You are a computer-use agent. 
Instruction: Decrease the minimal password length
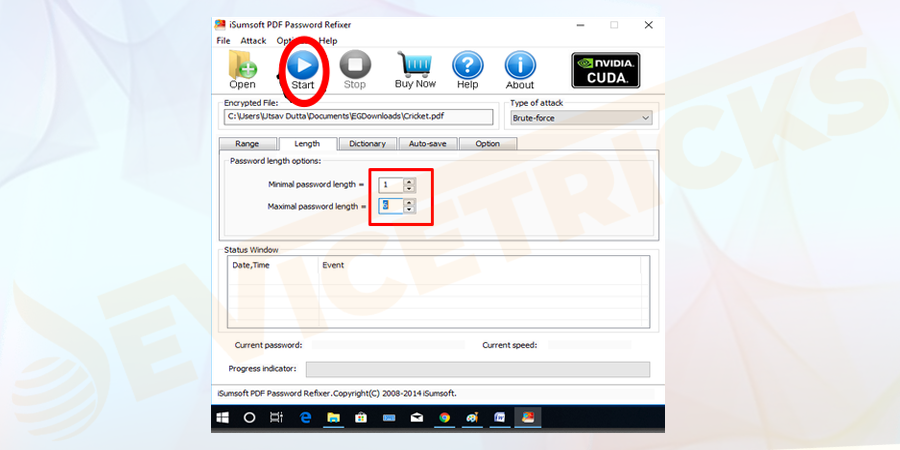tap(409, 188)
